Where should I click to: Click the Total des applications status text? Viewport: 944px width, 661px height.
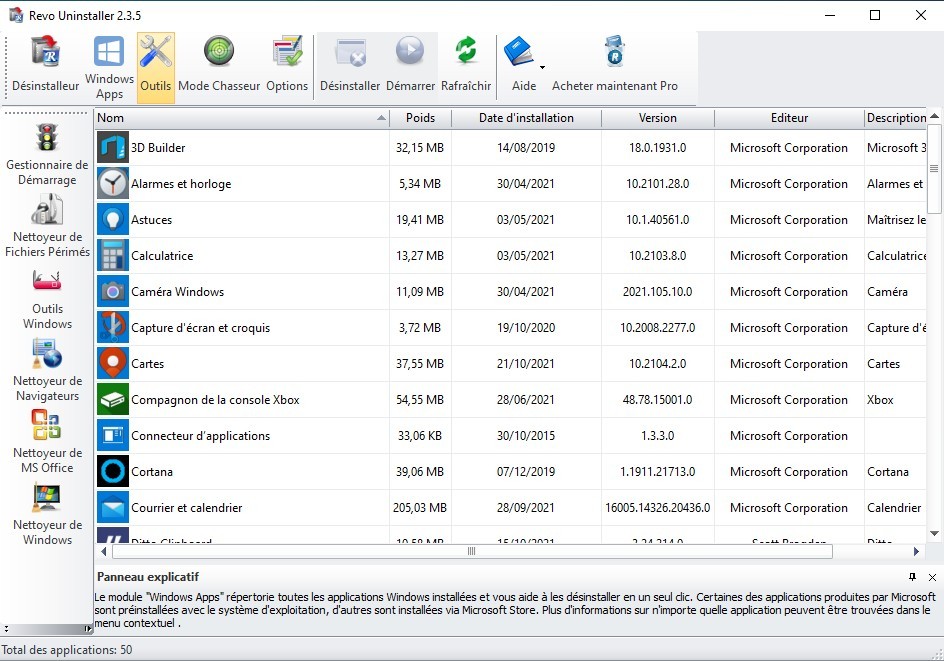tap(67, 650)
